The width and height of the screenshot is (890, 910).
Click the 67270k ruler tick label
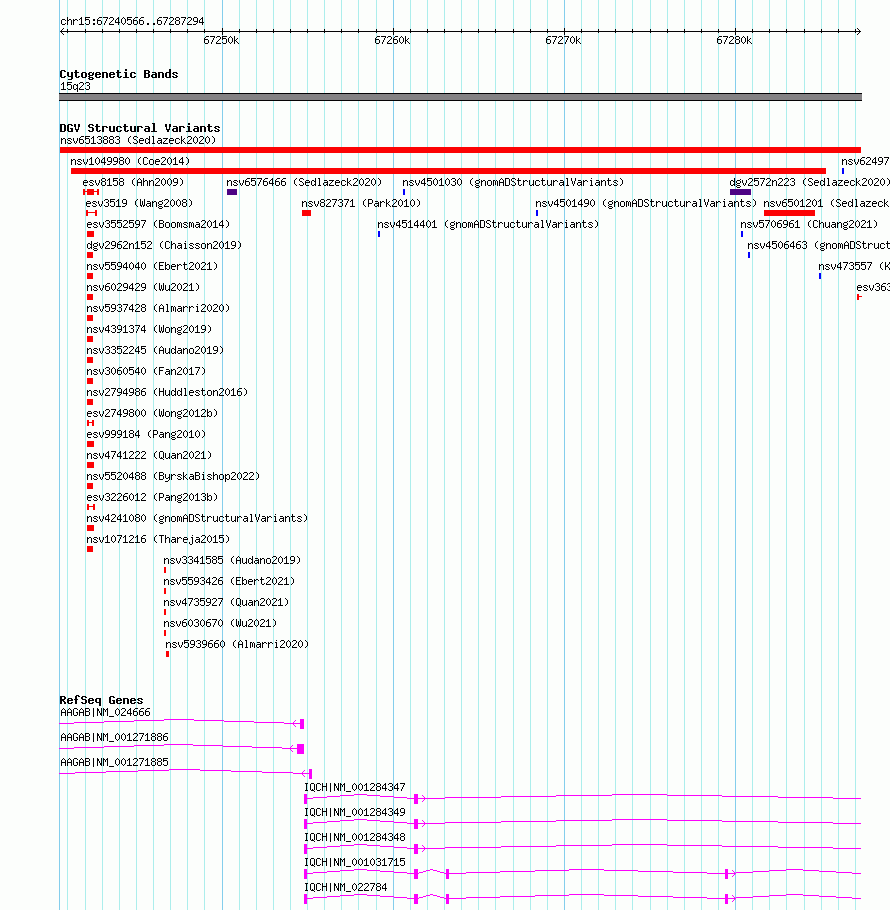563,40
